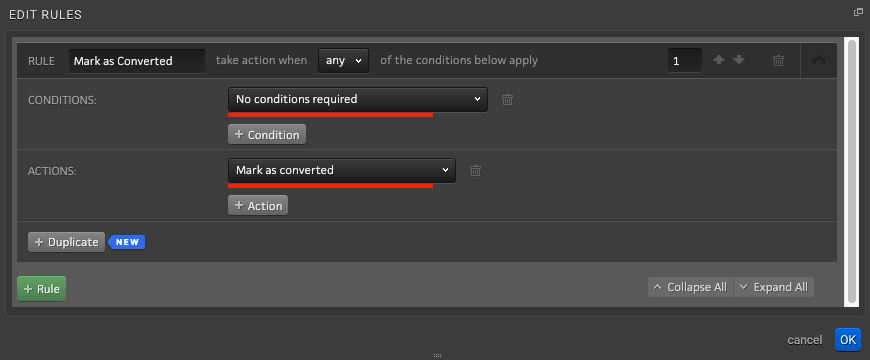
Task: Expand All rules
Action: 774,287
